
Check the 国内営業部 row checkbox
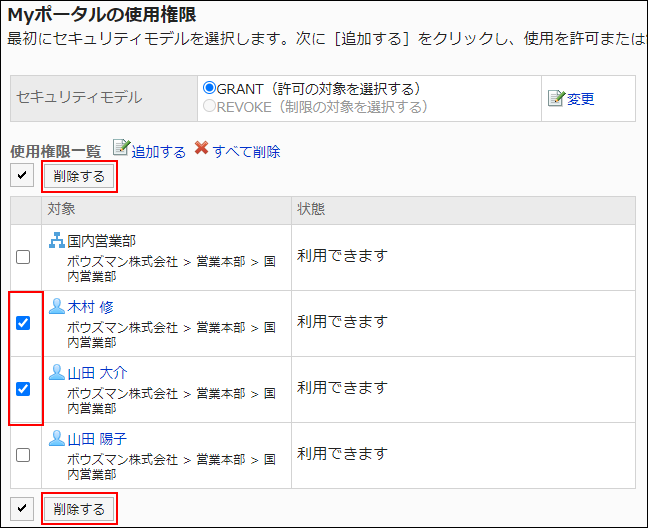point(23,257)
